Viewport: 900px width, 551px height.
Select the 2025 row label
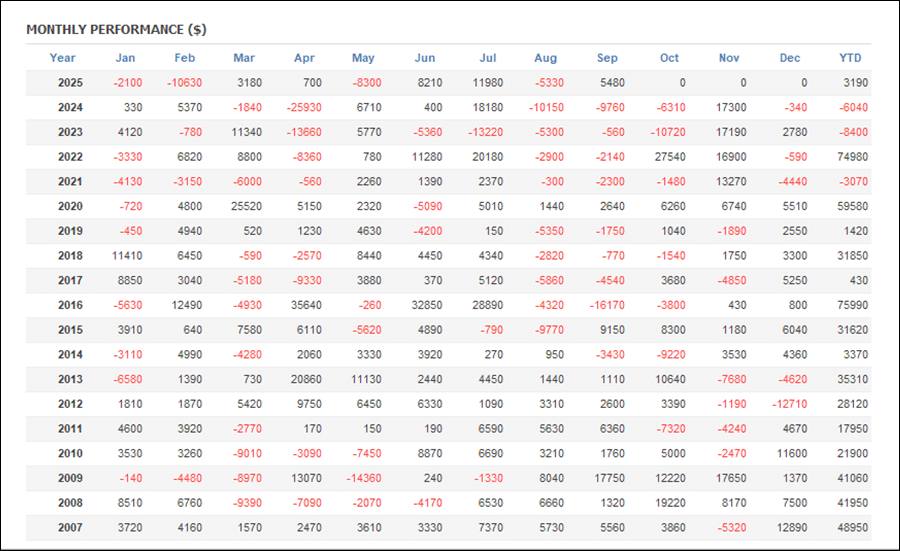(70, 83)
